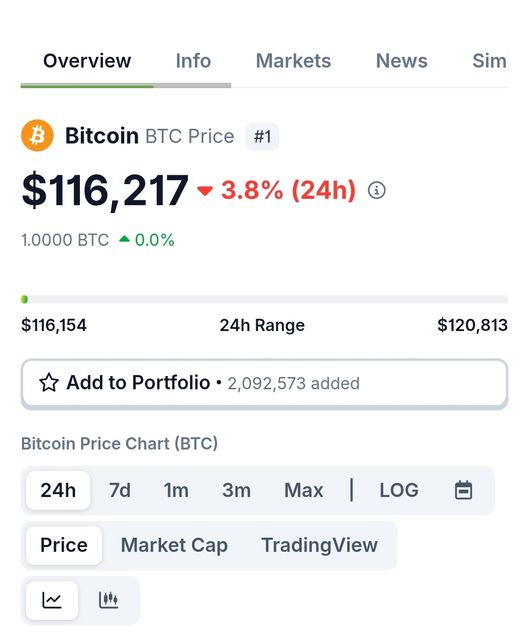Go to the News tab
This screenshot has width=529, height=640.
point(402,61)
